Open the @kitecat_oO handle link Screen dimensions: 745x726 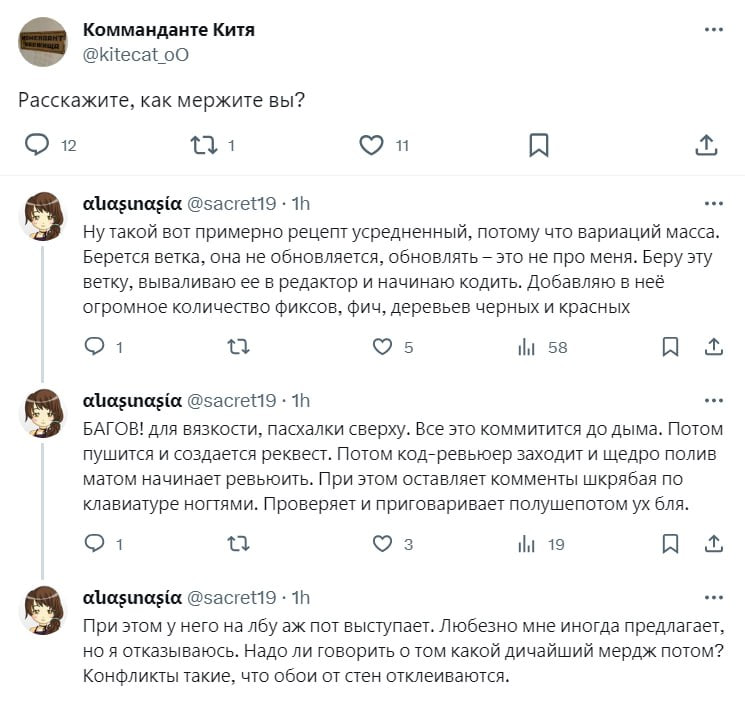click(135, 55)
